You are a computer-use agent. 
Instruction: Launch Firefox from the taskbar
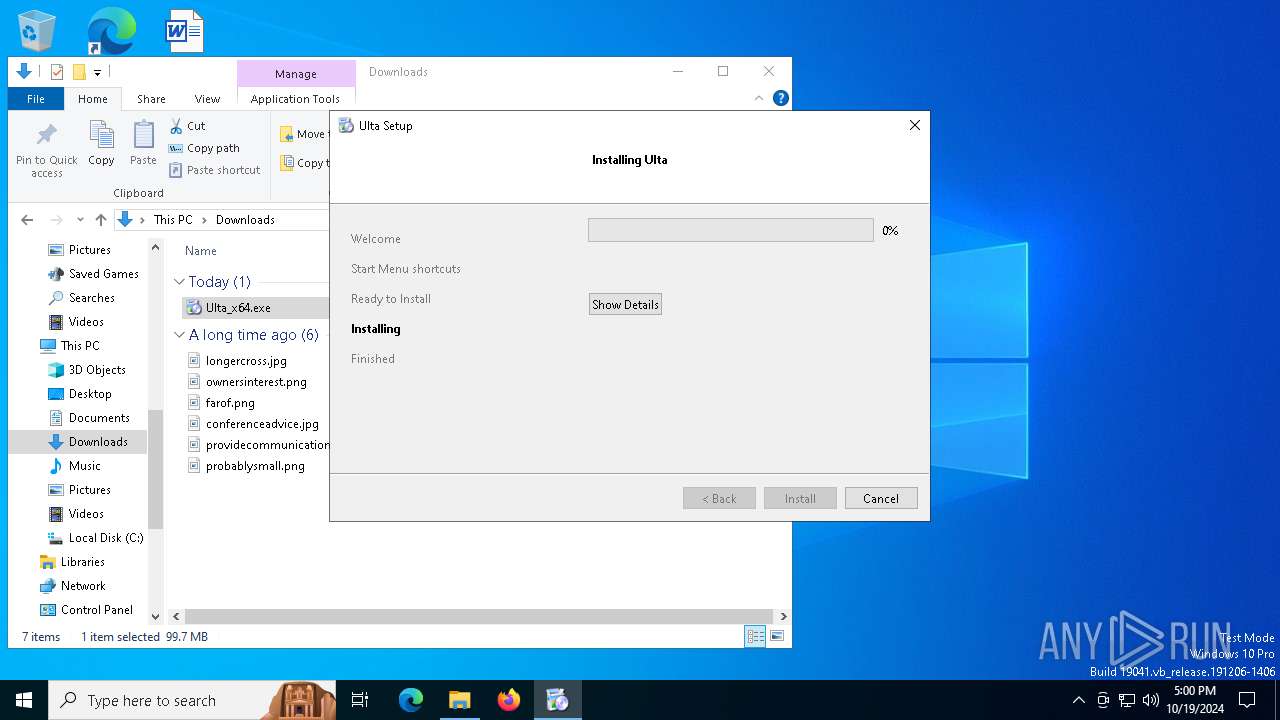tap(509, 700)
